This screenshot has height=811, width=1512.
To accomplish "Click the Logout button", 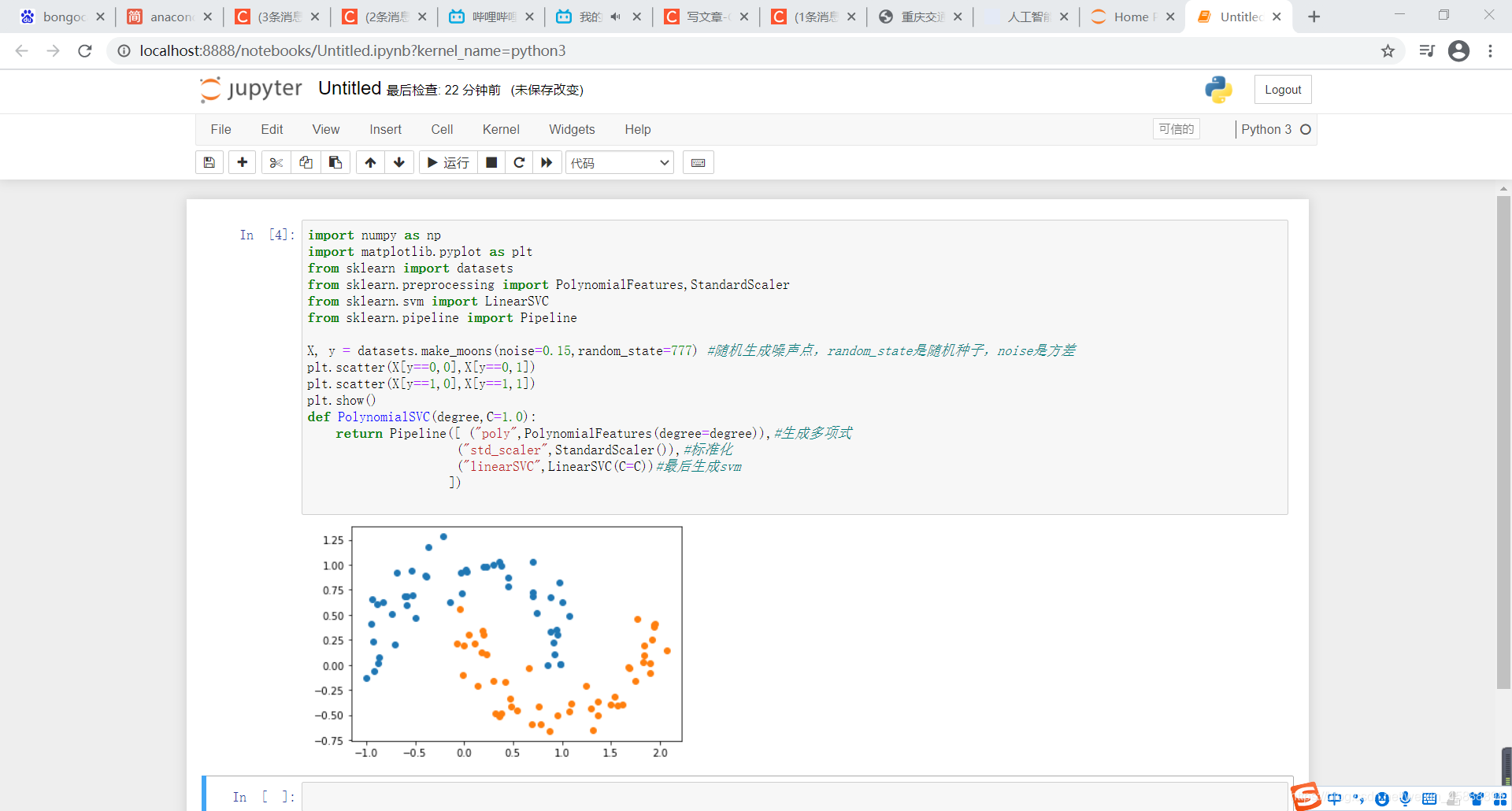I will coord(1283,90).
